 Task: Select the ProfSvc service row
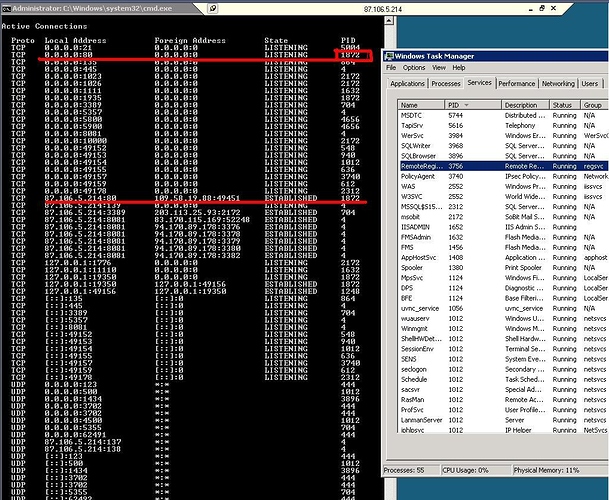pyautogui.click(x=503, y=409)
